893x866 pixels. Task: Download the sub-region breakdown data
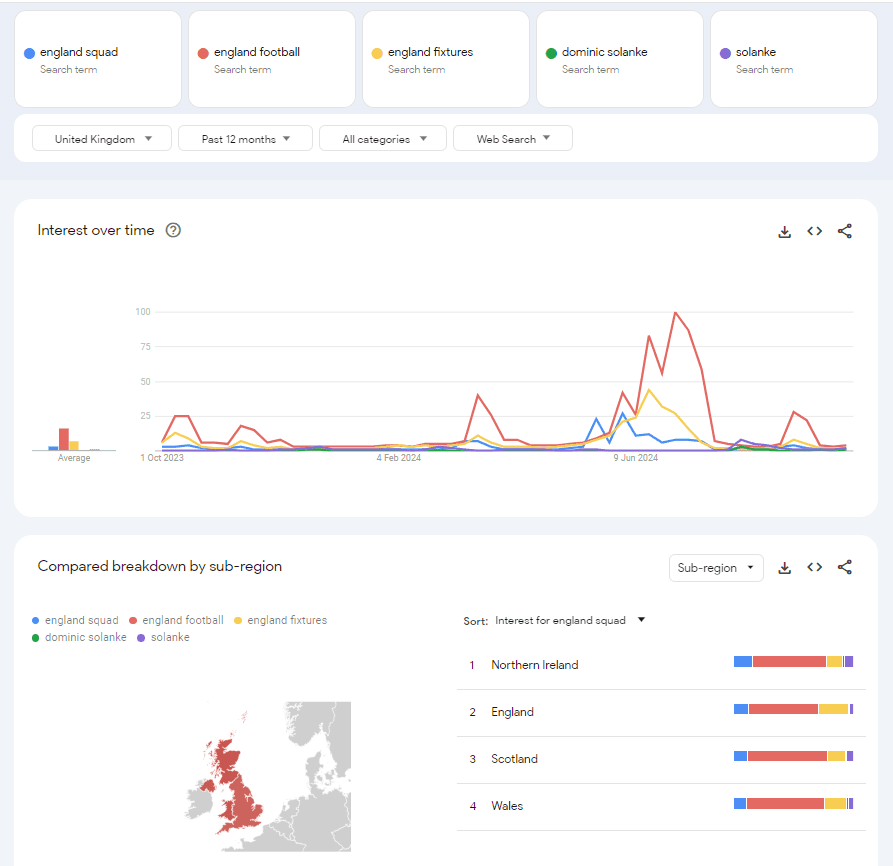[784, 566]
